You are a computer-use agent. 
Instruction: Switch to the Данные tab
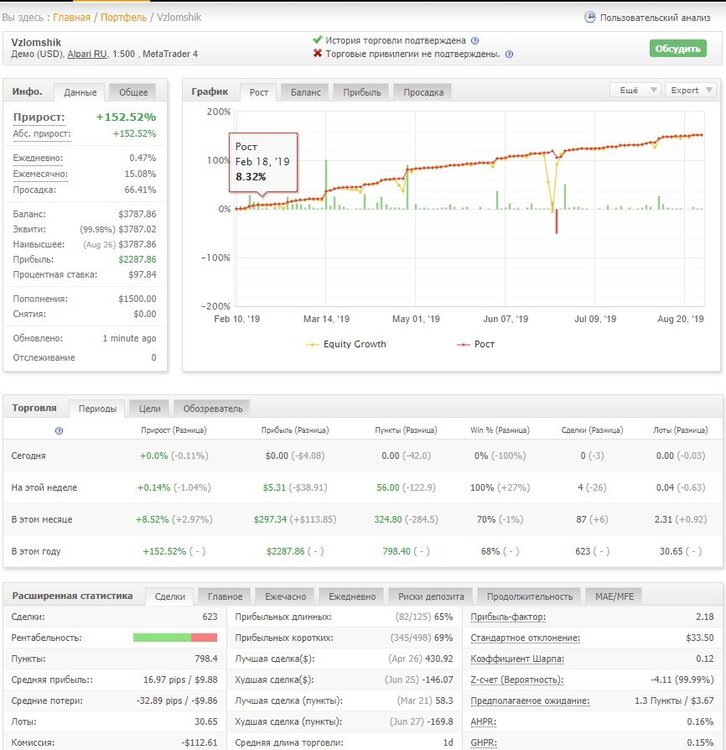pyautogui.click(x=80, y=92)
